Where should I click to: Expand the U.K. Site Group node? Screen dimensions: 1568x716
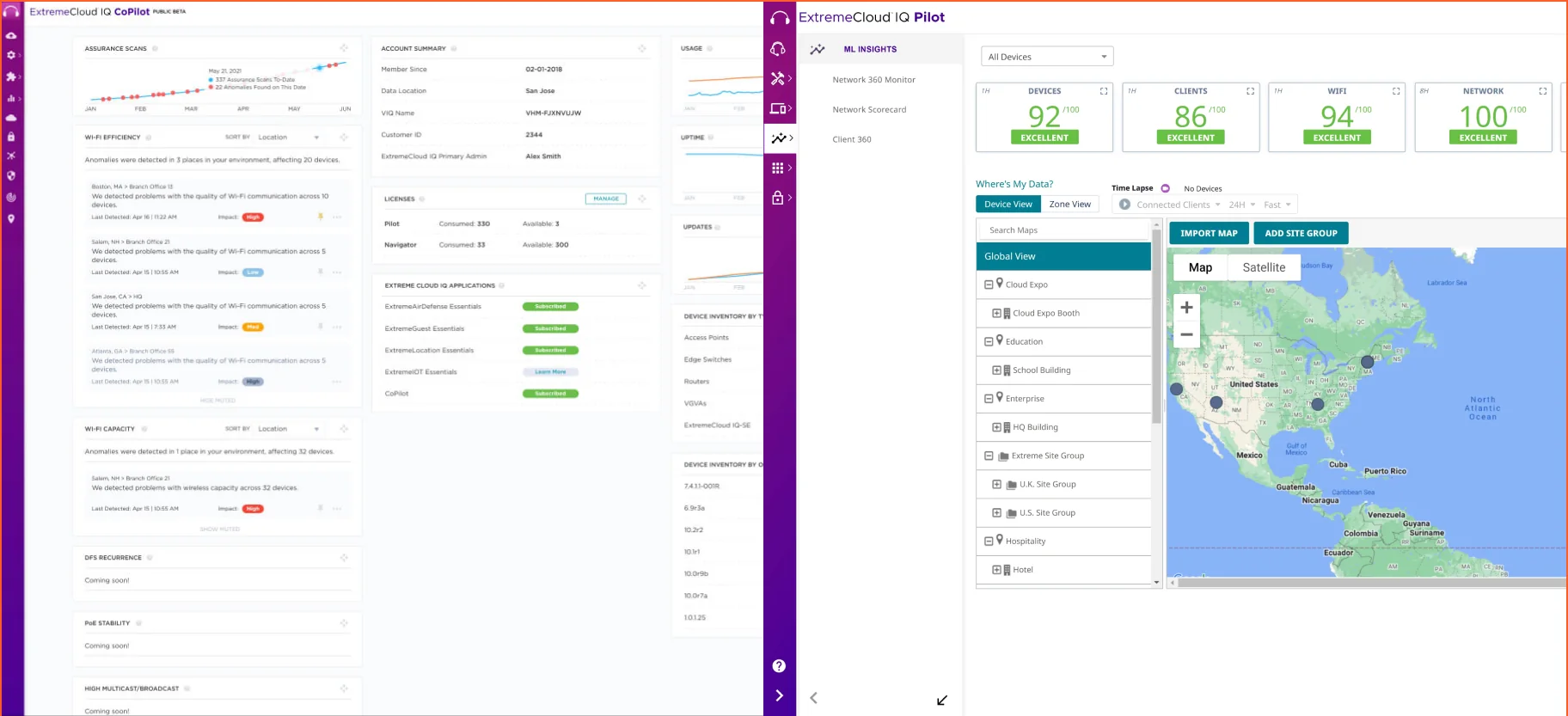pyautogui.click(x=996, y=485)
